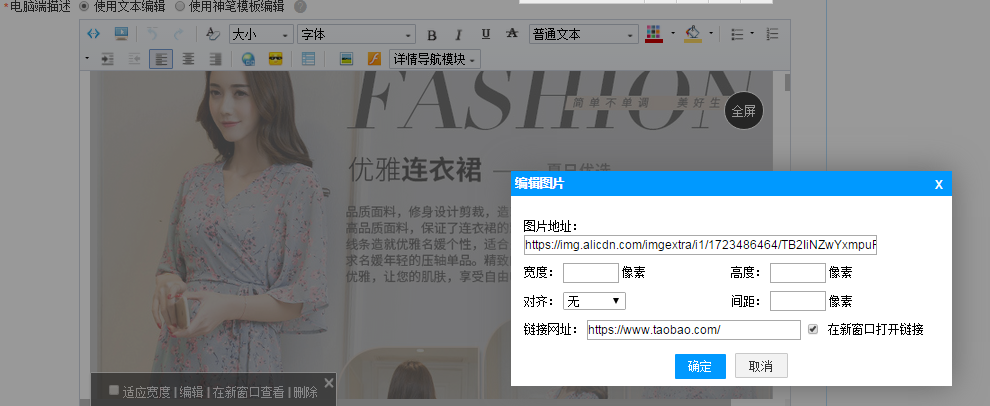Click the 链接网址 URL input field
This screenshot has height=406, width=990.
pyautogui.click(x=693, y=329)
